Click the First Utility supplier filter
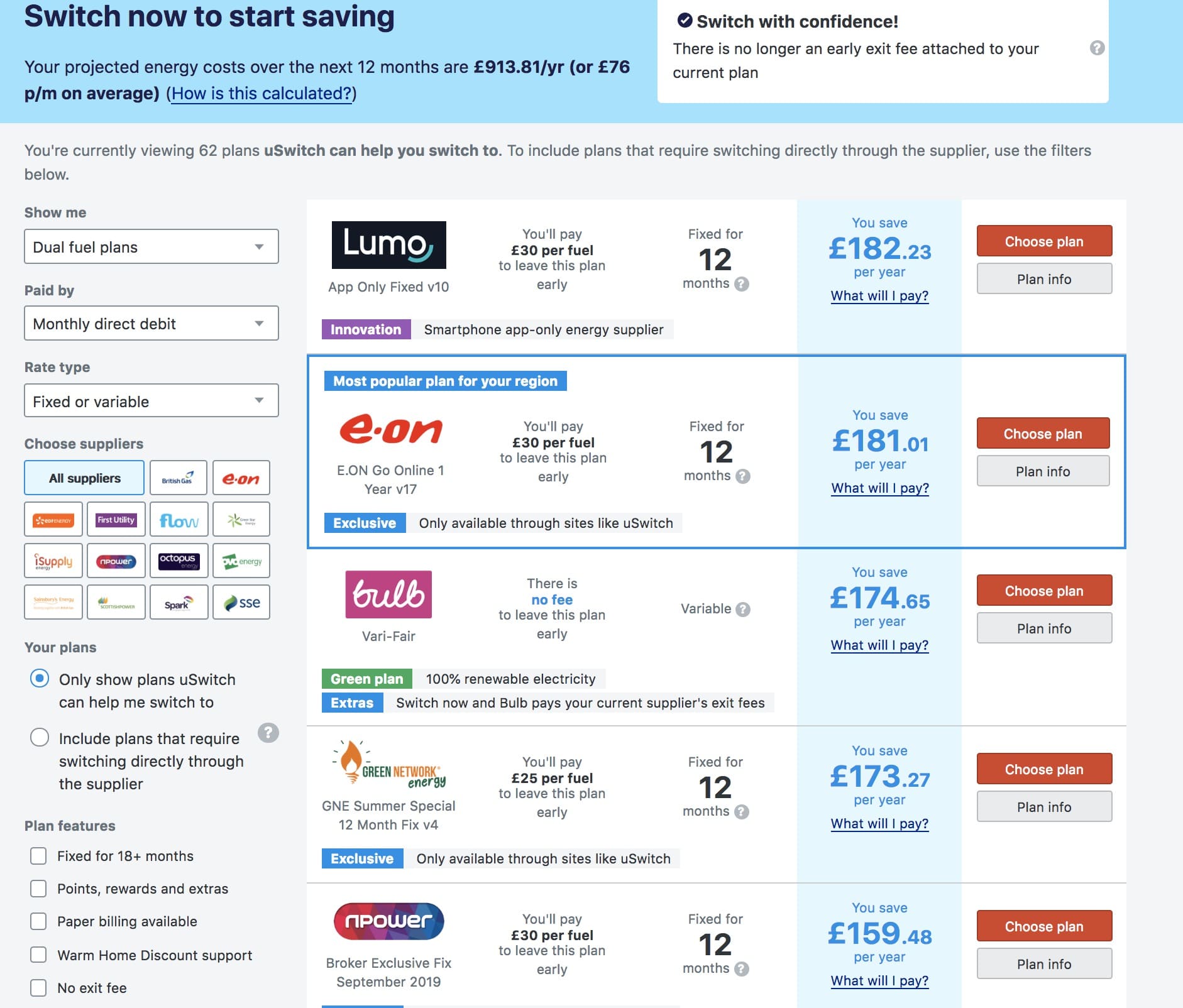This screenshot has width=1183, height=1008. tap(116, 519)
